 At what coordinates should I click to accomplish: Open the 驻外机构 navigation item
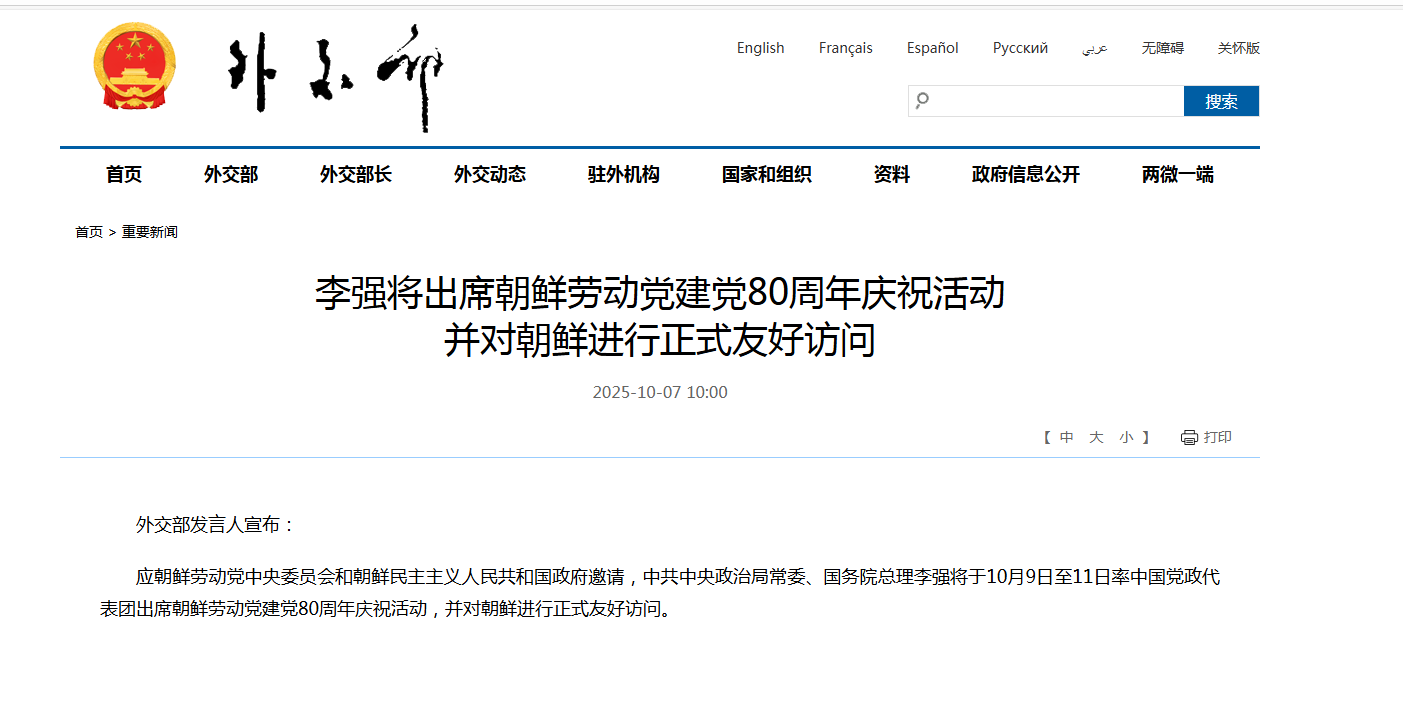pyautogui.click(x=624, y=174)
